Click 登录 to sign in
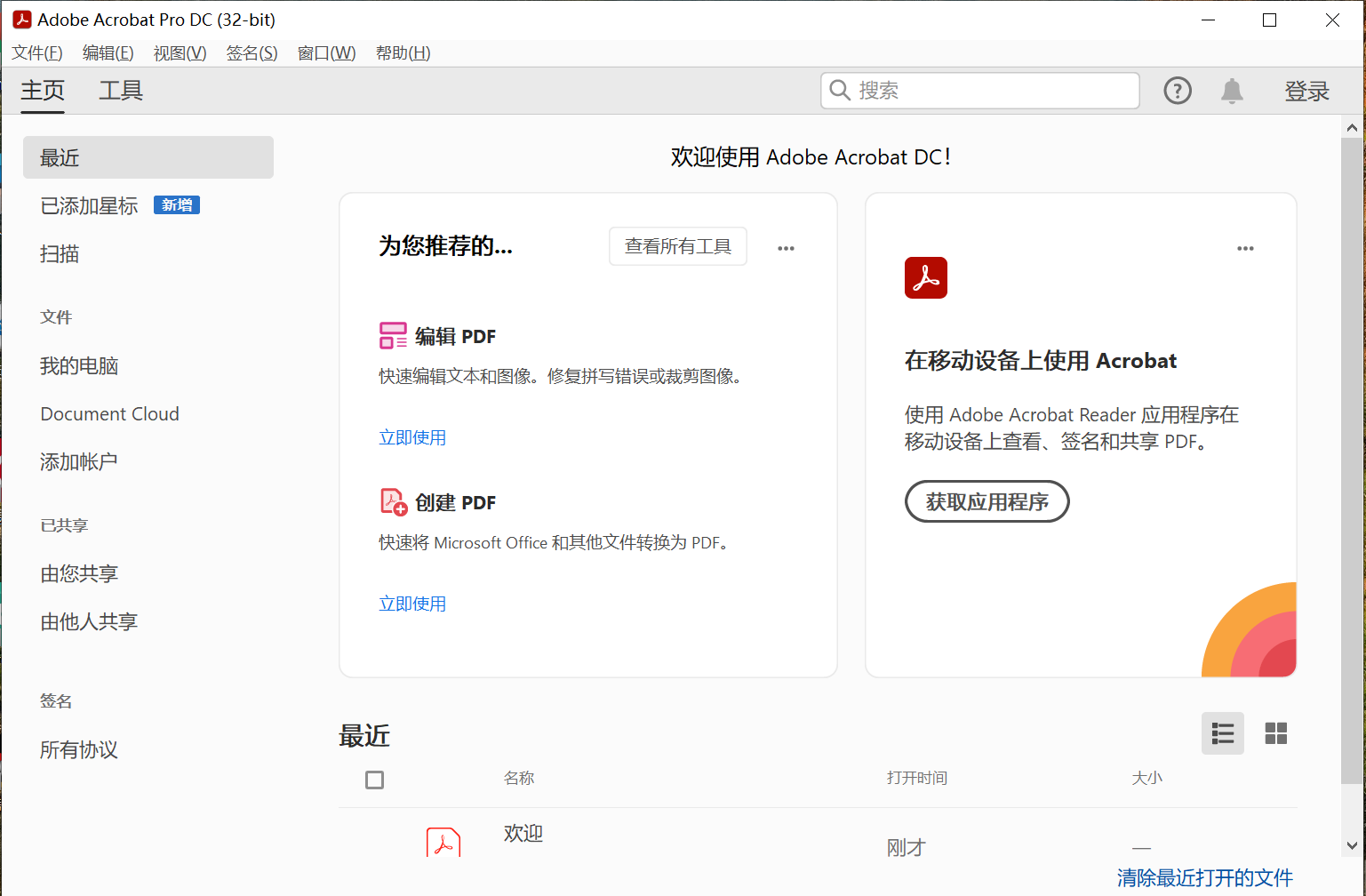 tap(1307, 91)
